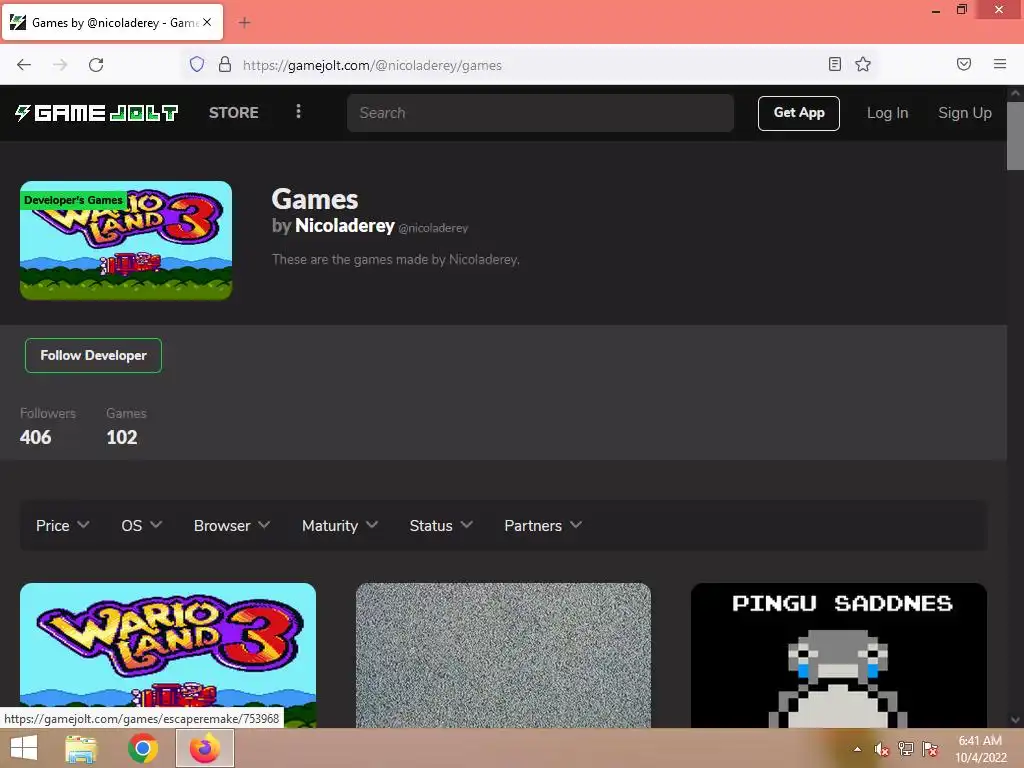Image resolution: width=1024 pixels, height=768 pixels.
Task: Go back to previous page
Action: [24, 65]
